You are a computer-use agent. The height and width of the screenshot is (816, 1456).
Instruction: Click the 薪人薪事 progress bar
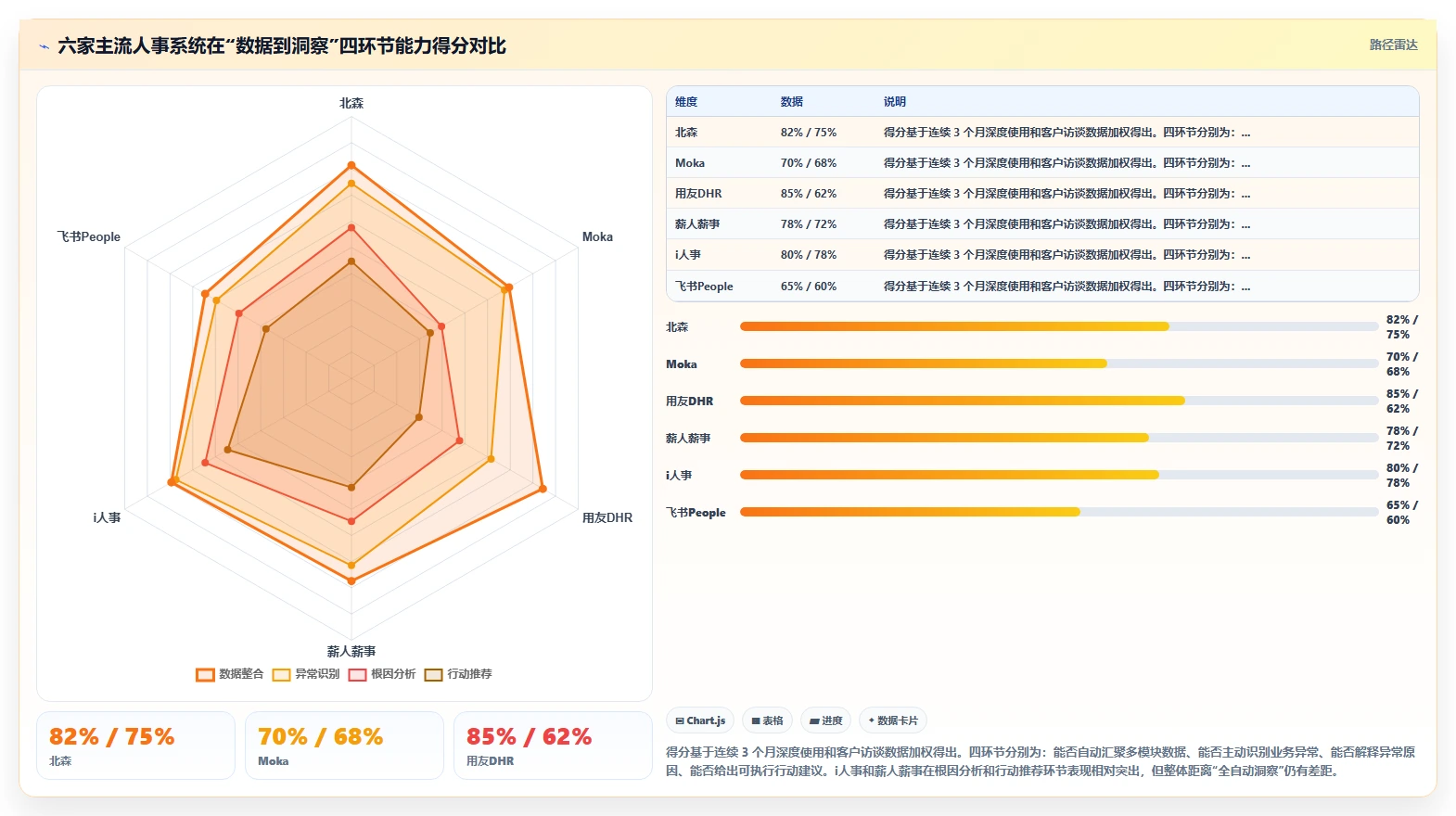[1059, 438]
